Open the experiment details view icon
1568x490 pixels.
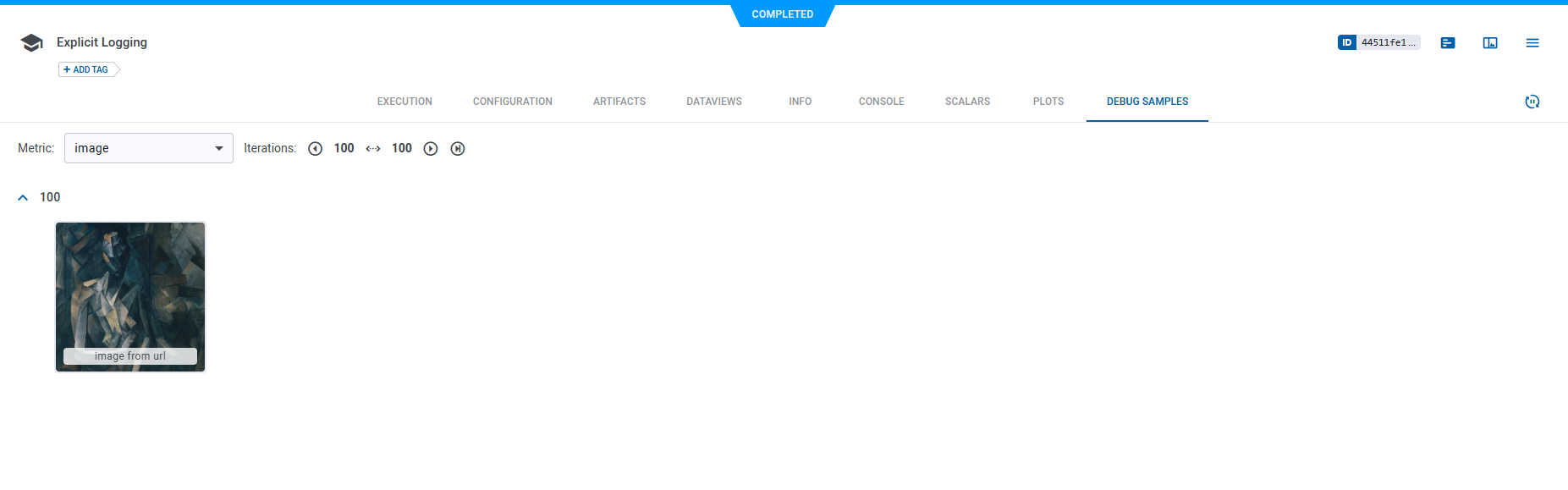click(x=1448, y=43)
